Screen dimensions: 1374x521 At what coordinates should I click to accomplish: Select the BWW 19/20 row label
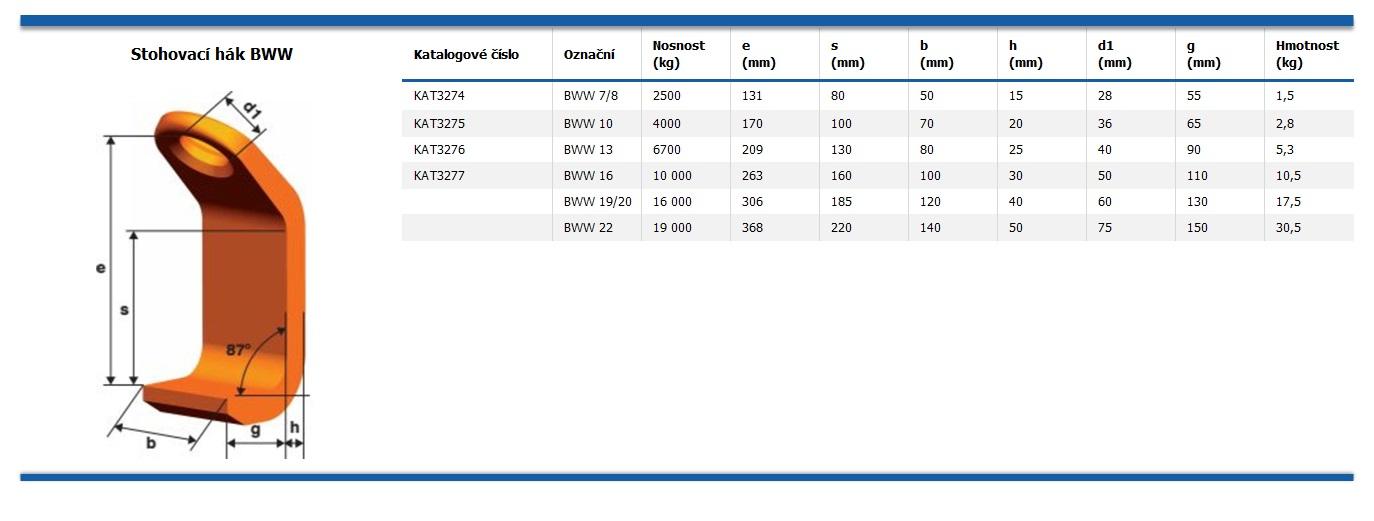pyautogui.click(x=597, y=202)
